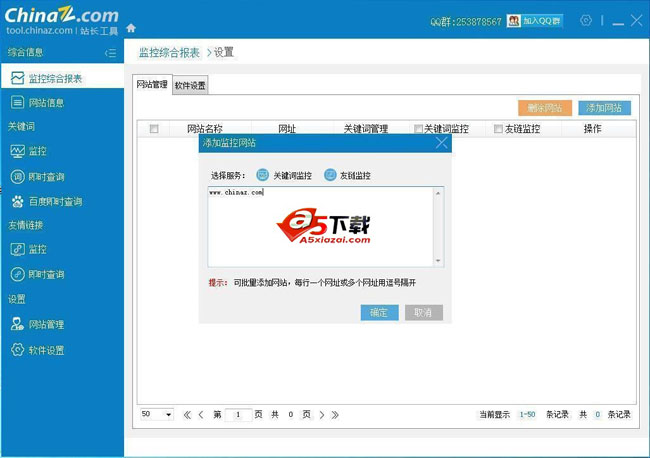Click friendly-link 监控 link icon

(17, 249)
